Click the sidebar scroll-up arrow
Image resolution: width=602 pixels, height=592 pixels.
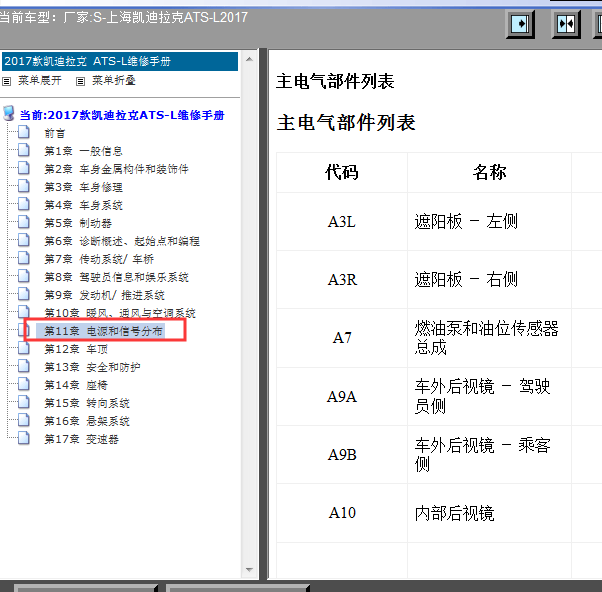tap(249, 59)
